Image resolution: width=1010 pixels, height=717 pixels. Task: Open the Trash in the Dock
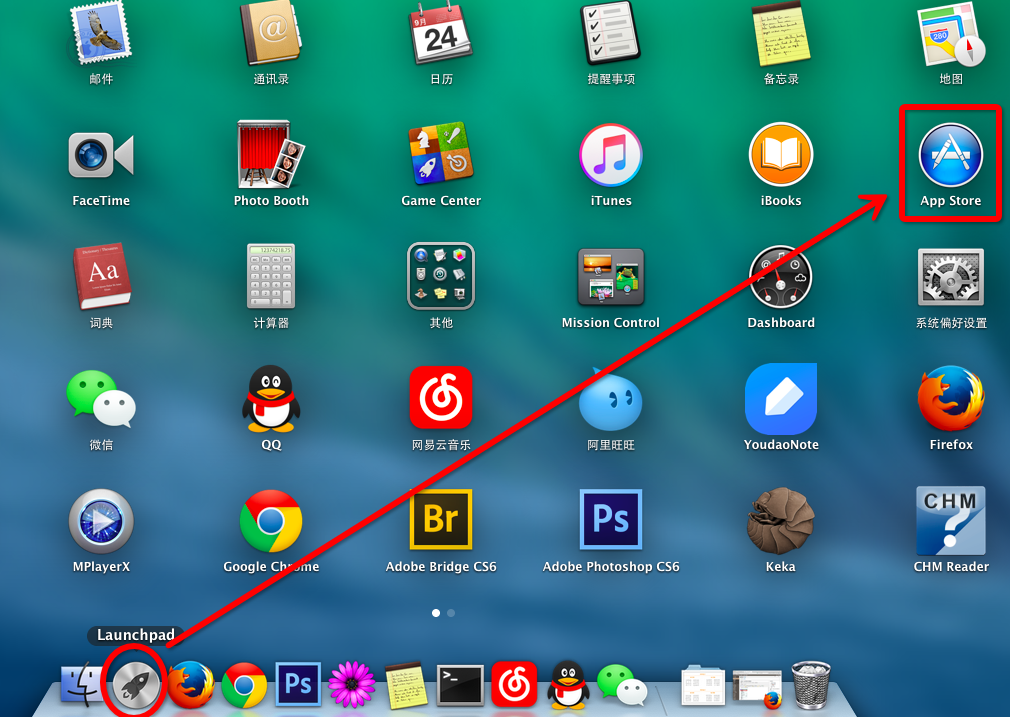[x=812, y=685]
